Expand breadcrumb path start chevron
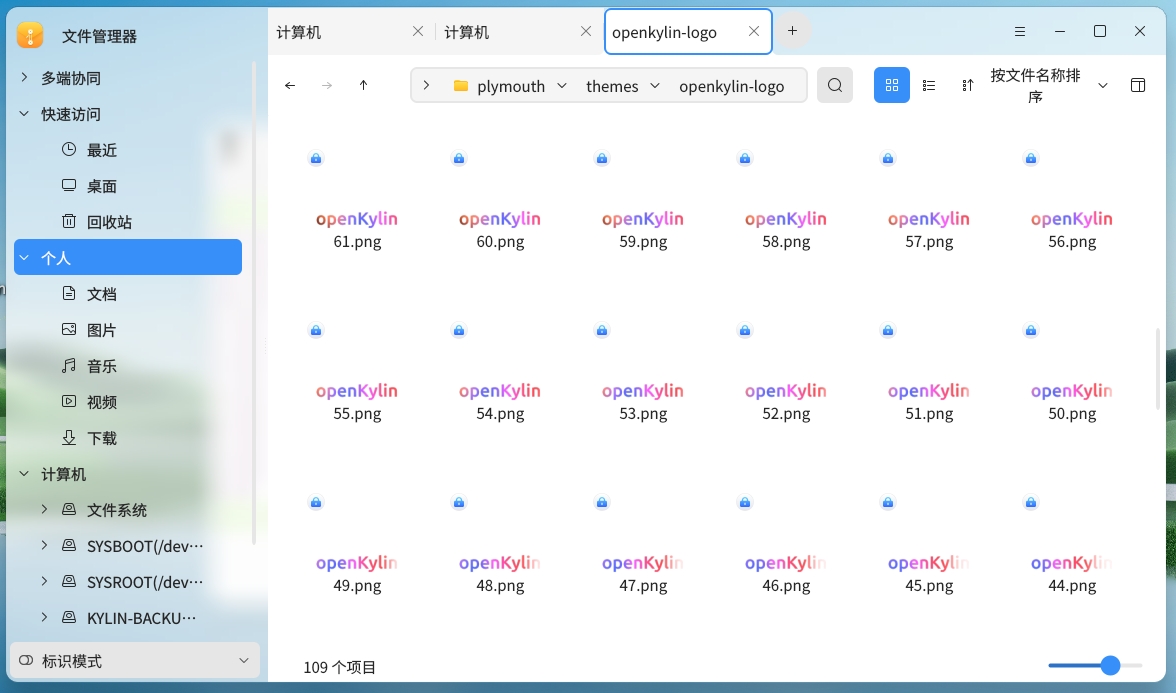 coord(426,86)
